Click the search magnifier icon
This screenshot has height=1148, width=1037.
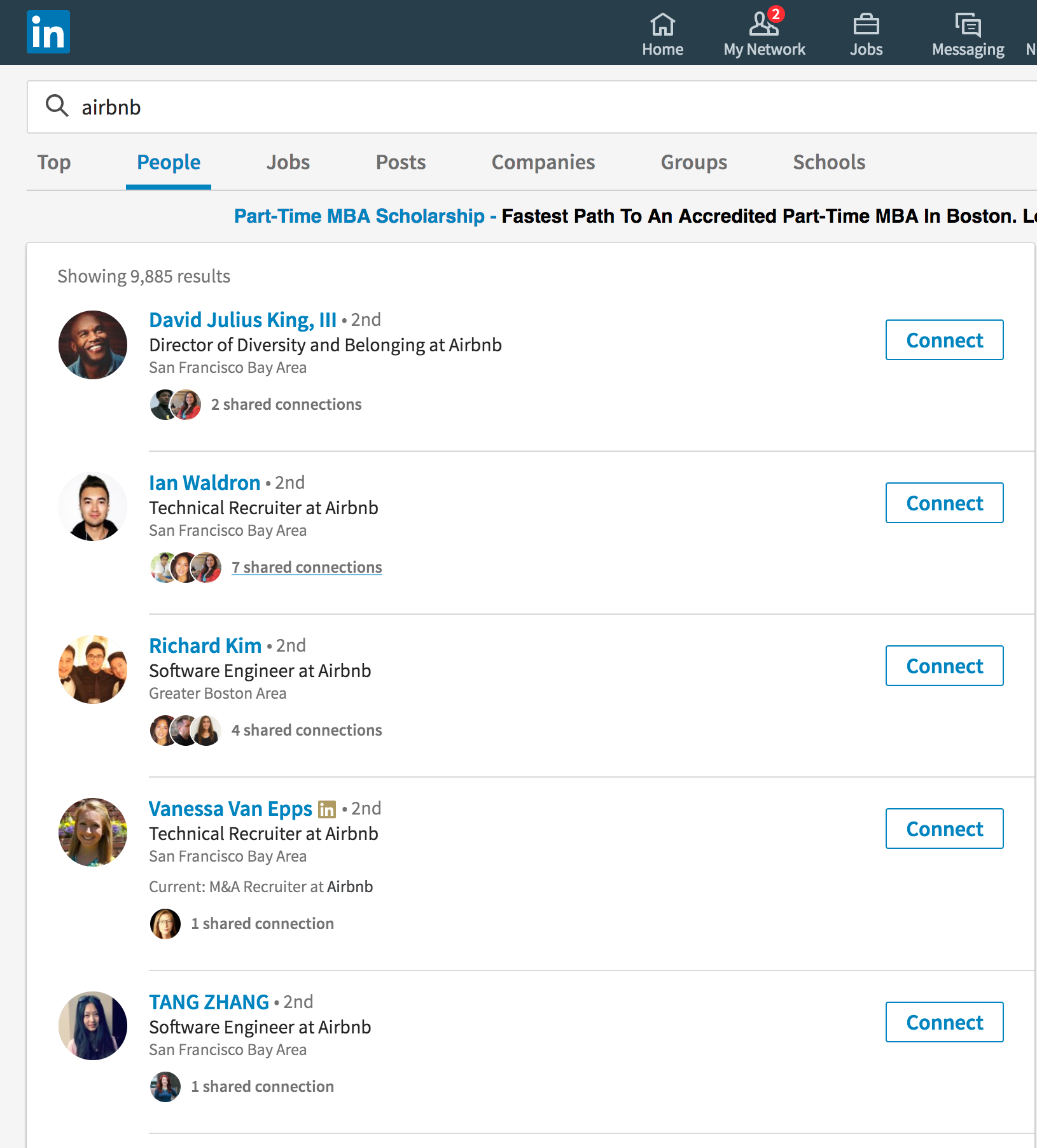pos(57,106)
